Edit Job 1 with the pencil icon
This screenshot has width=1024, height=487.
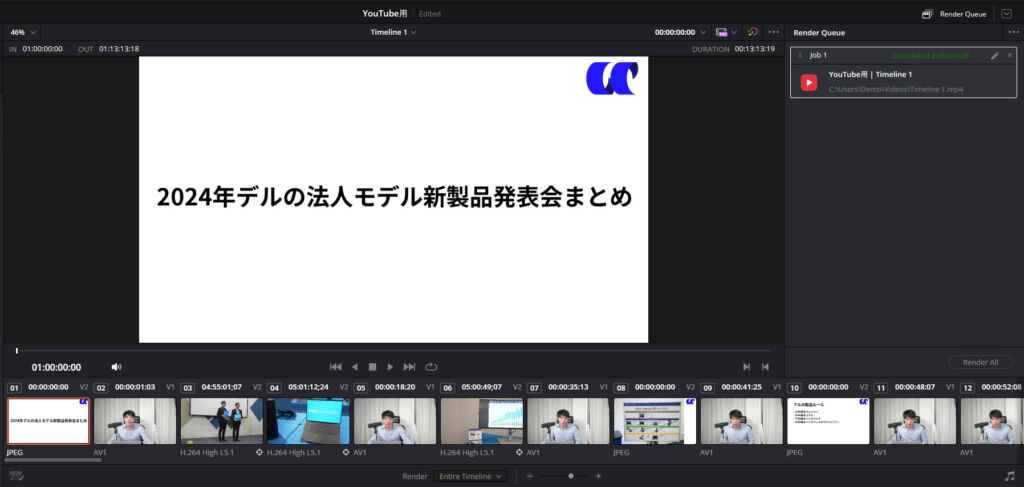point(994,56)
